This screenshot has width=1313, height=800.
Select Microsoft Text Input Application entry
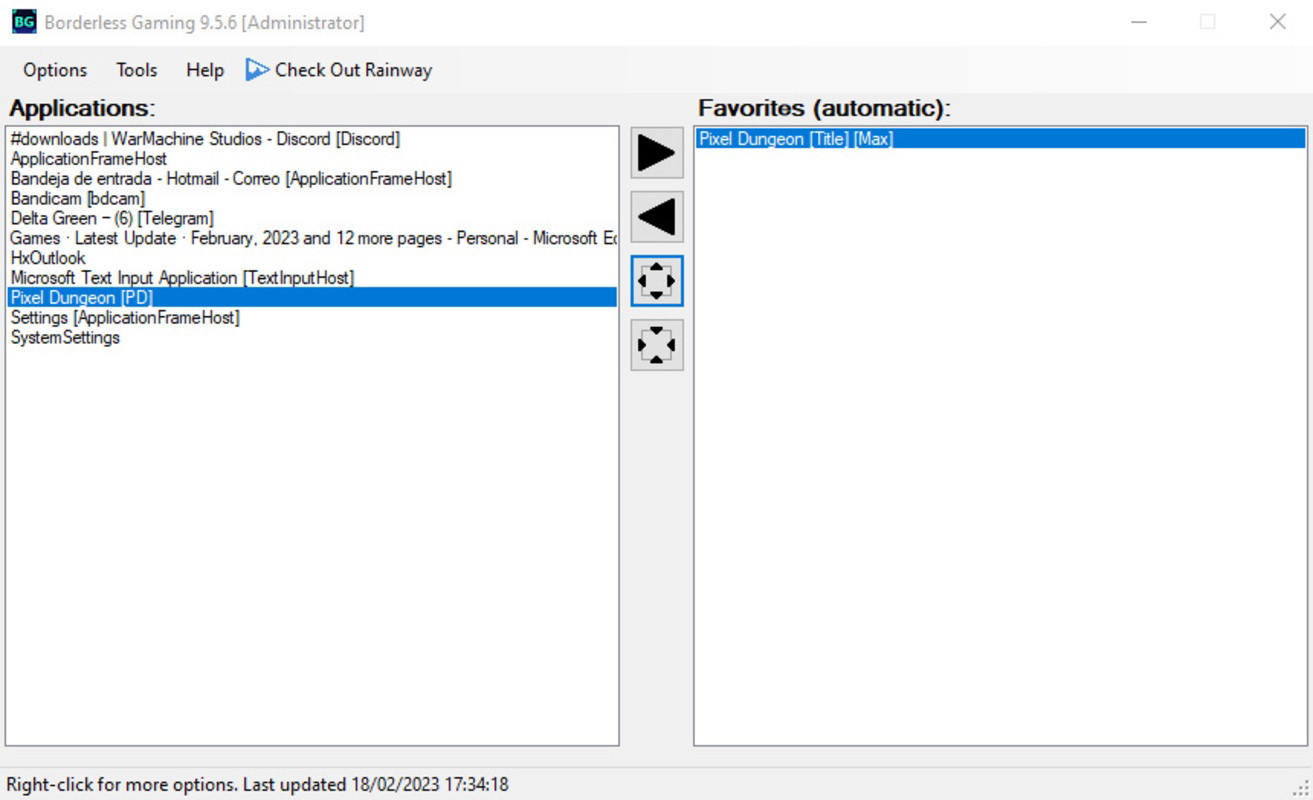[183, 278]
